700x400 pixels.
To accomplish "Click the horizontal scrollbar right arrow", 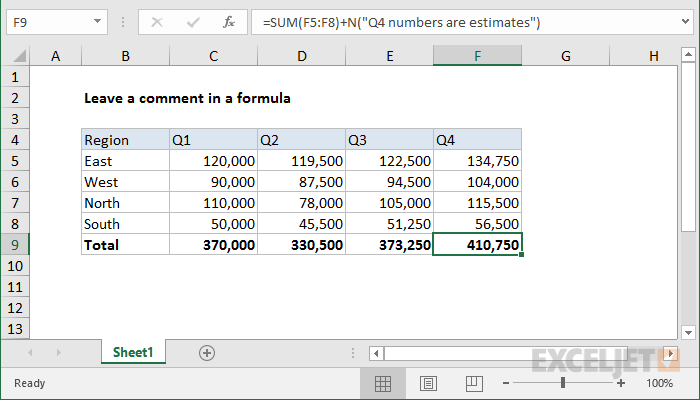I will point(671,354).
